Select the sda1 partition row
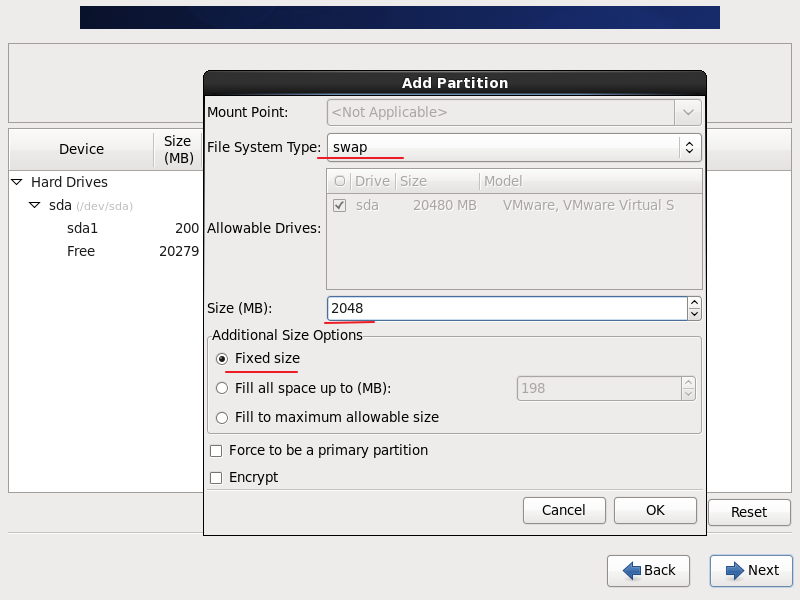This screenshot has width=800, height=600. pos(82,228)
